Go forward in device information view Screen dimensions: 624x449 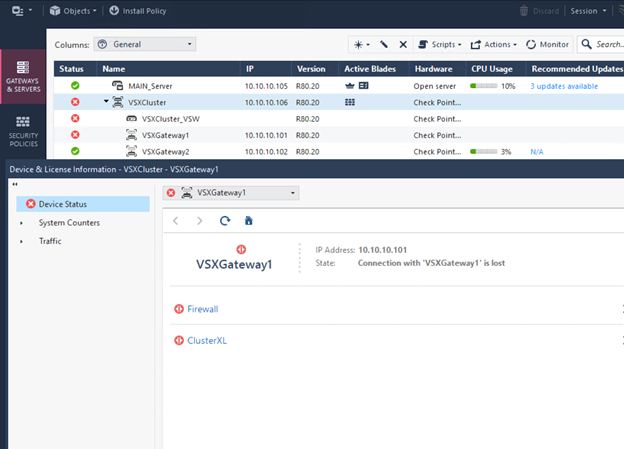pyautogui.click(x=199, y=221)
